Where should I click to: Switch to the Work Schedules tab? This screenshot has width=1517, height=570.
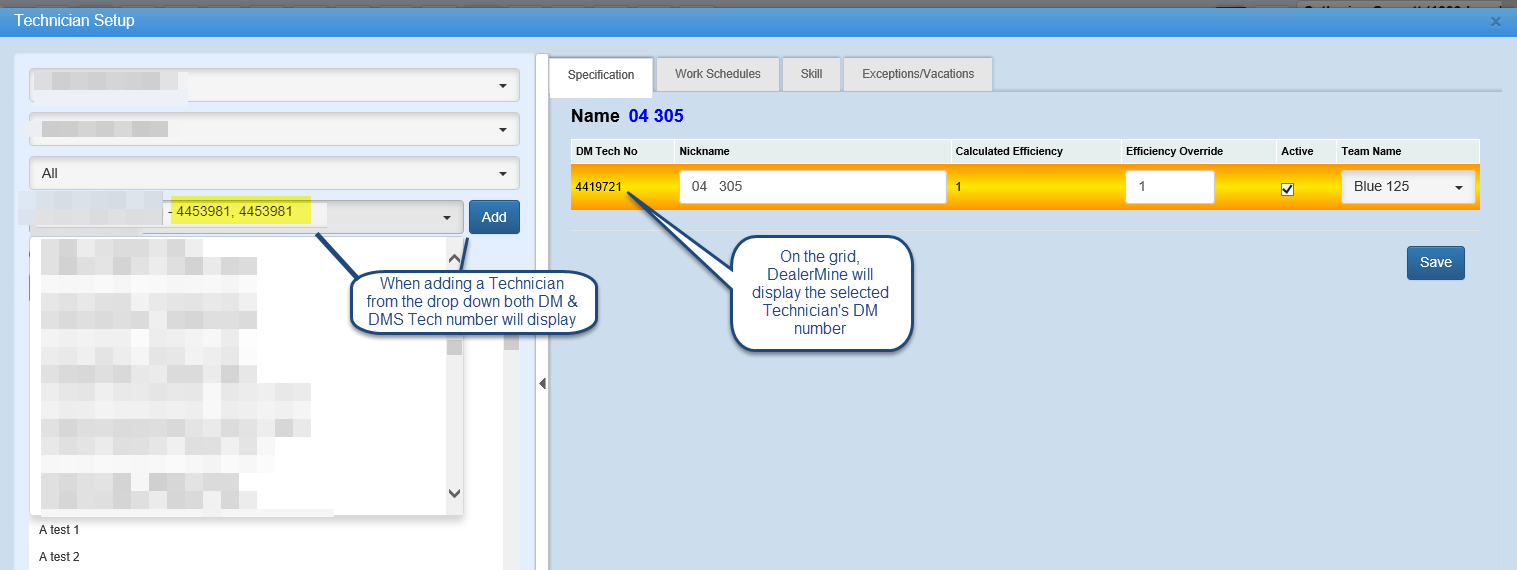tap(717, 74)
